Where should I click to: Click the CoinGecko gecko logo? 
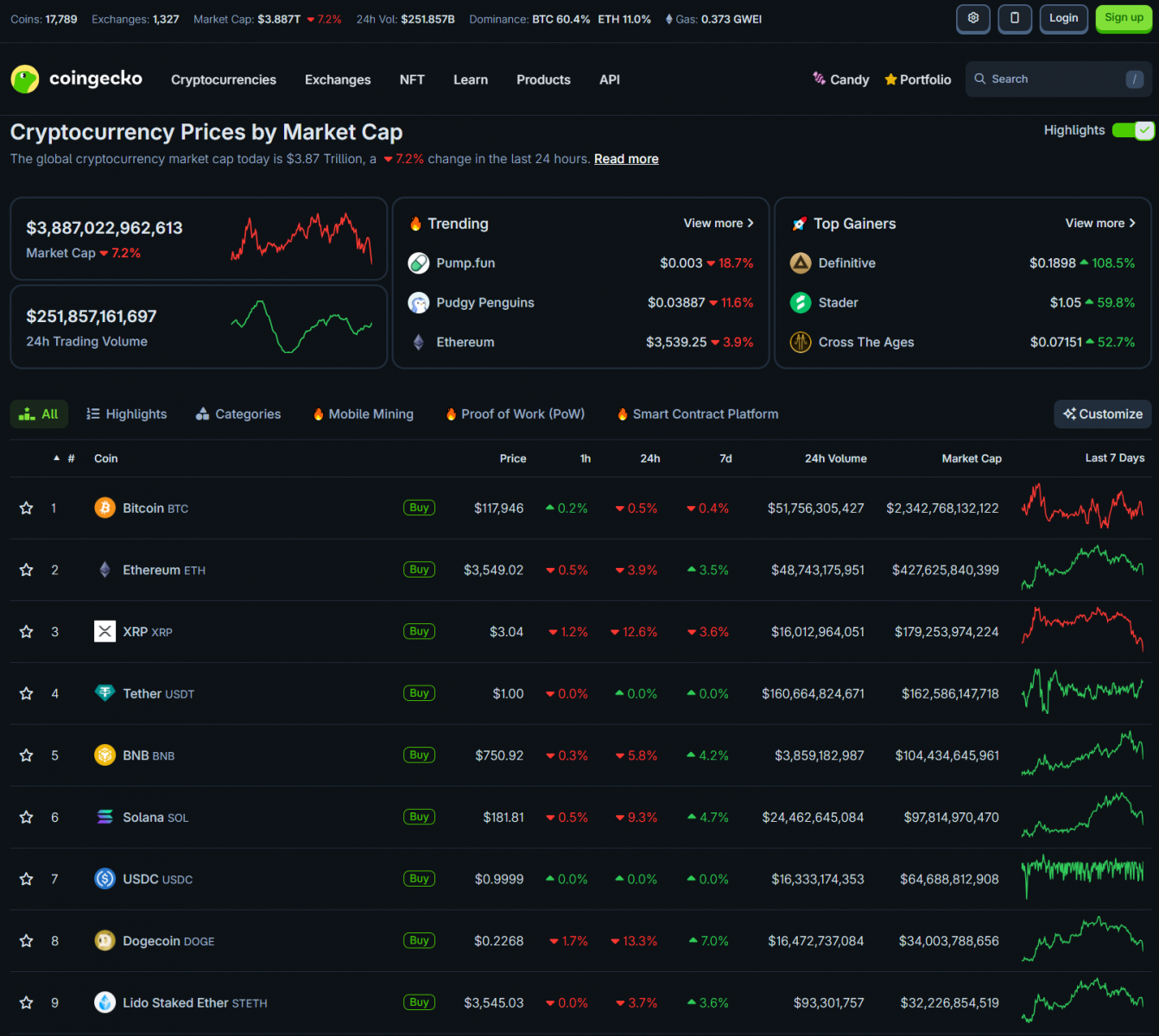(24, 79)
